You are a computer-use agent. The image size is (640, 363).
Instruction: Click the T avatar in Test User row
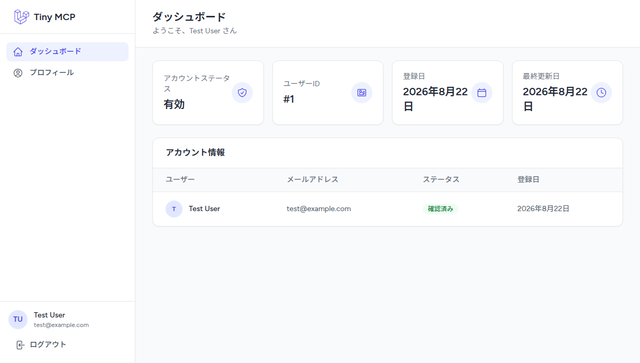click(x=174, y=209)
